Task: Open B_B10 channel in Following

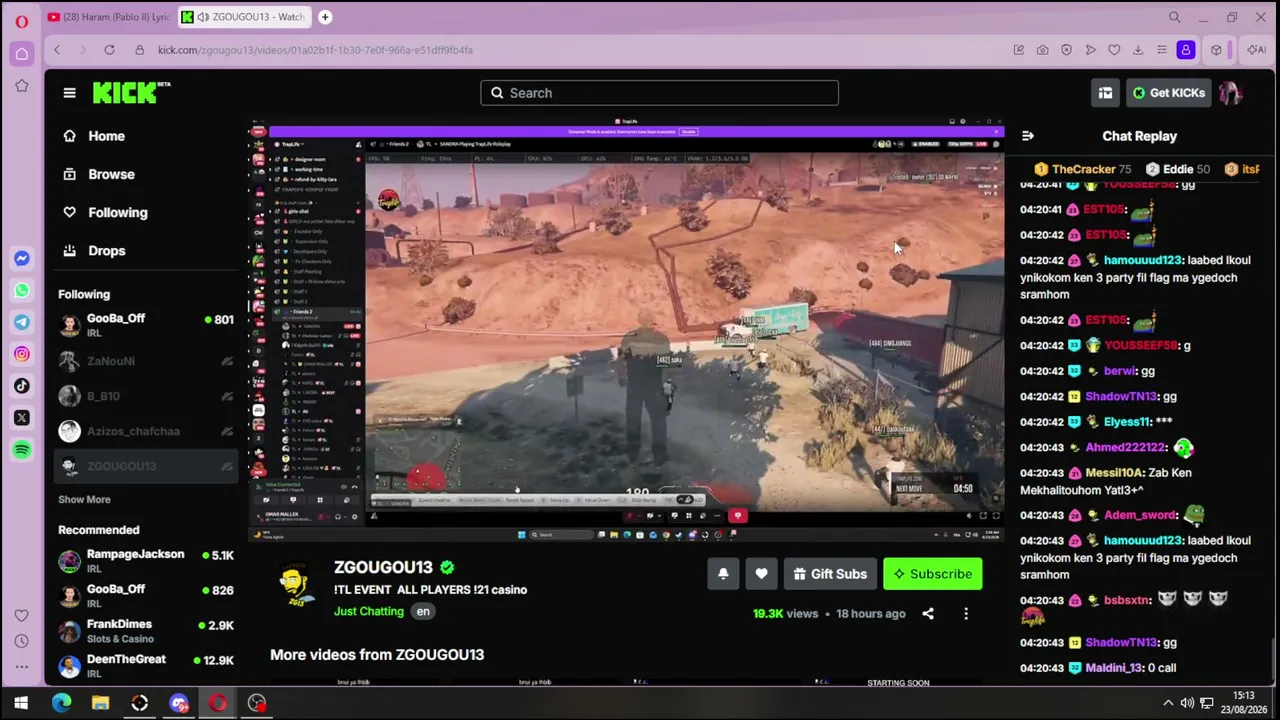Action: tap(145, 396)
